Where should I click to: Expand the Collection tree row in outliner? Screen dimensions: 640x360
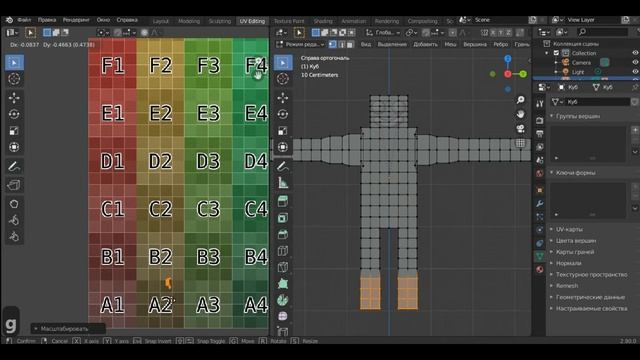[547, 53]
